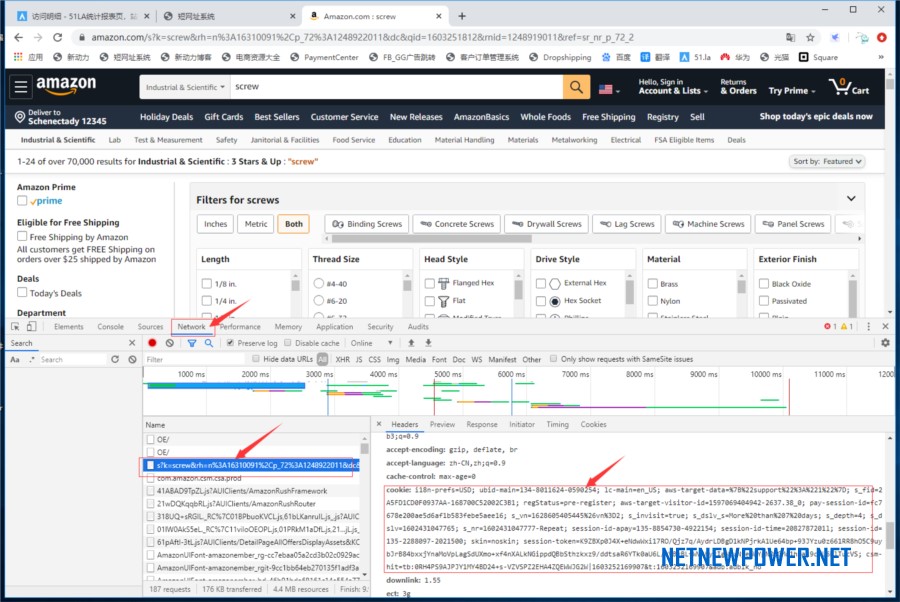The image size is (900, 602).
Task: Select the DevTools Network tab
Action: [x=191, y=327]
